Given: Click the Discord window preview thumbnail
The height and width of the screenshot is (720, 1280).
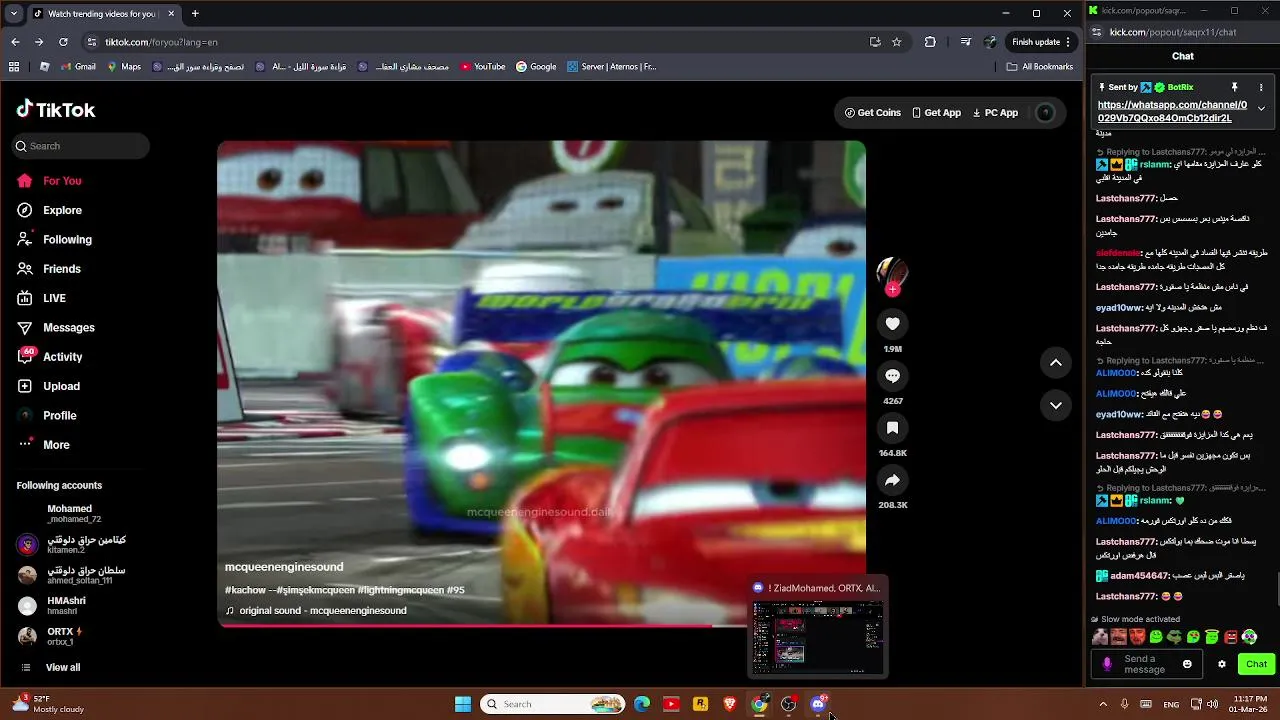Looking at the screenshot, I should tap(818, 637).
